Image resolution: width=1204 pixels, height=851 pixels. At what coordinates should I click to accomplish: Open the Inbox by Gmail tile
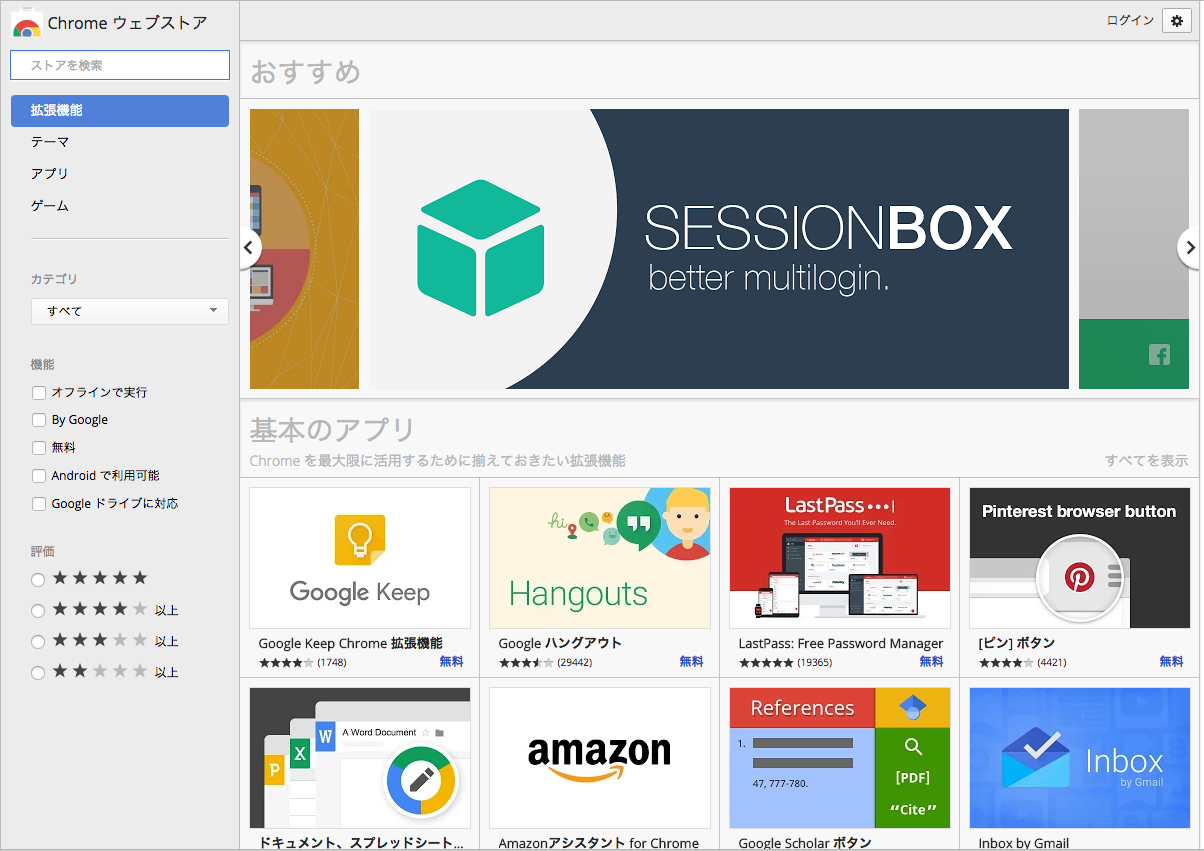1079,765
